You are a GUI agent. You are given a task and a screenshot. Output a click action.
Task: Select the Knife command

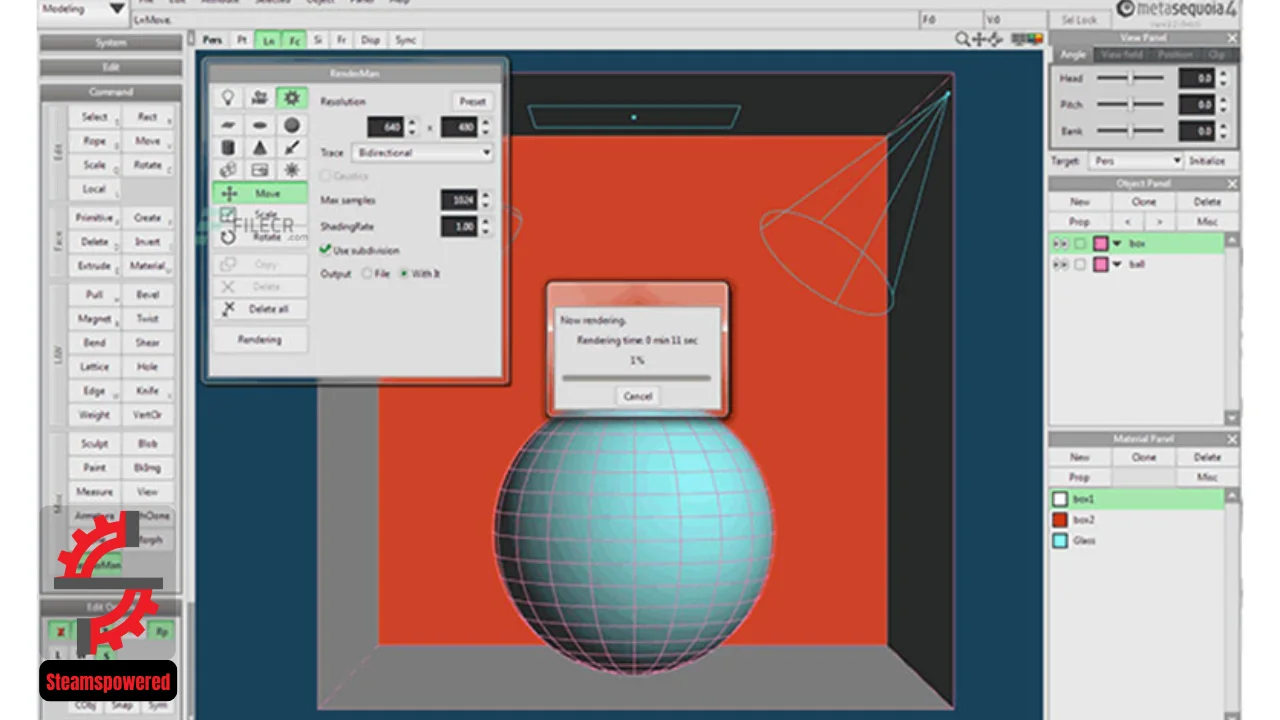coord(147,391)
